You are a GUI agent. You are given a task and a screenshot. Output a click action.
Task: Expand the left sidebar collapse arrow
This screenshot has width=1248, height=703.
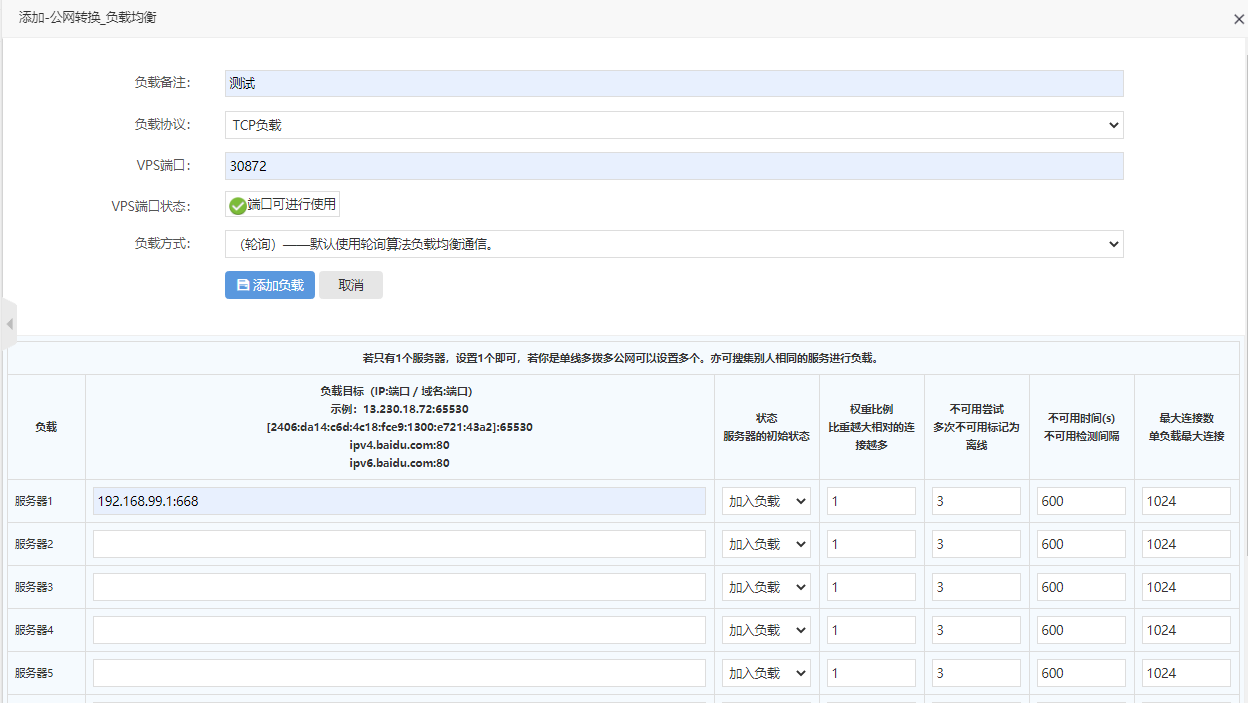(9, 324)
